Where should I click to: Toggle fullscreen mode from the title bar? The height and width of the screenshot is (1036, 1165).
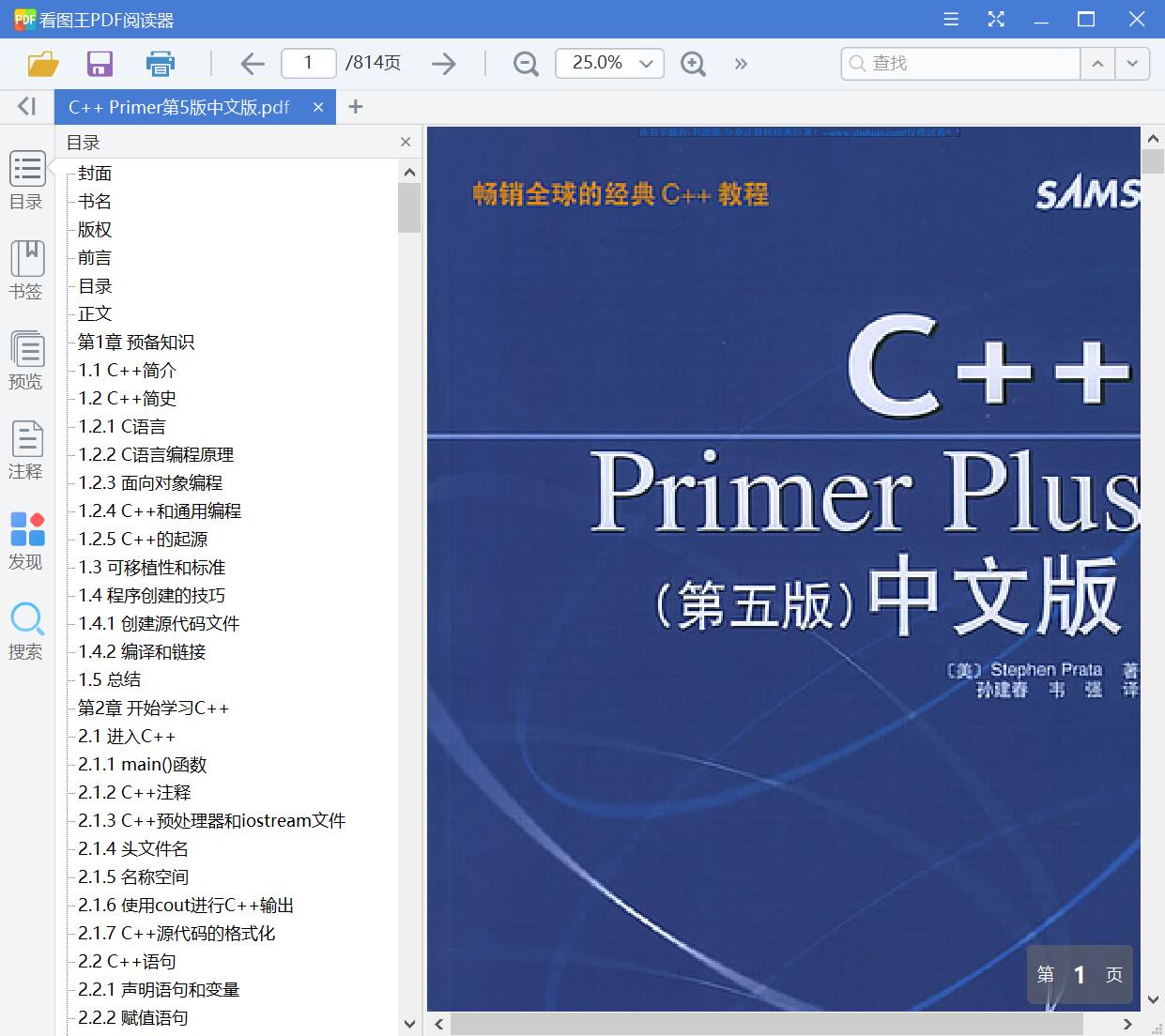click(x=996, y=19)
